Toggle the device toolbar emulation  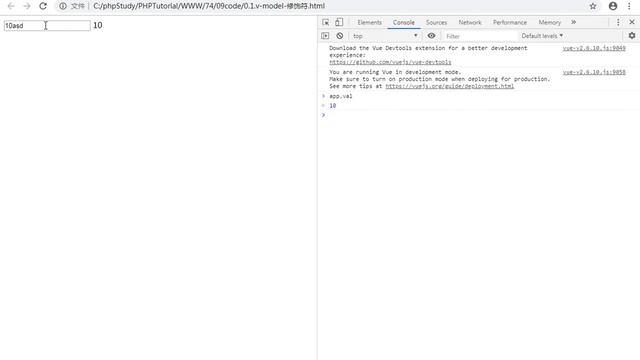339,22
